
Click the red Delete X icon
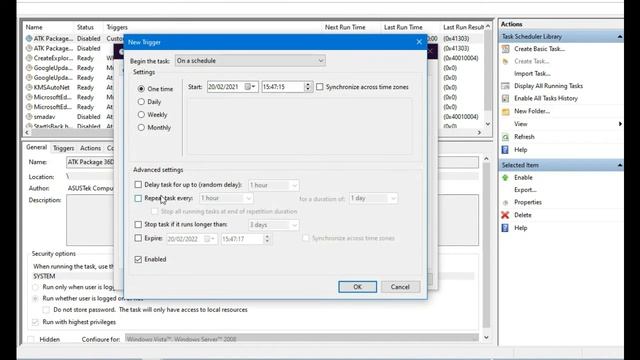coord(505,215)
